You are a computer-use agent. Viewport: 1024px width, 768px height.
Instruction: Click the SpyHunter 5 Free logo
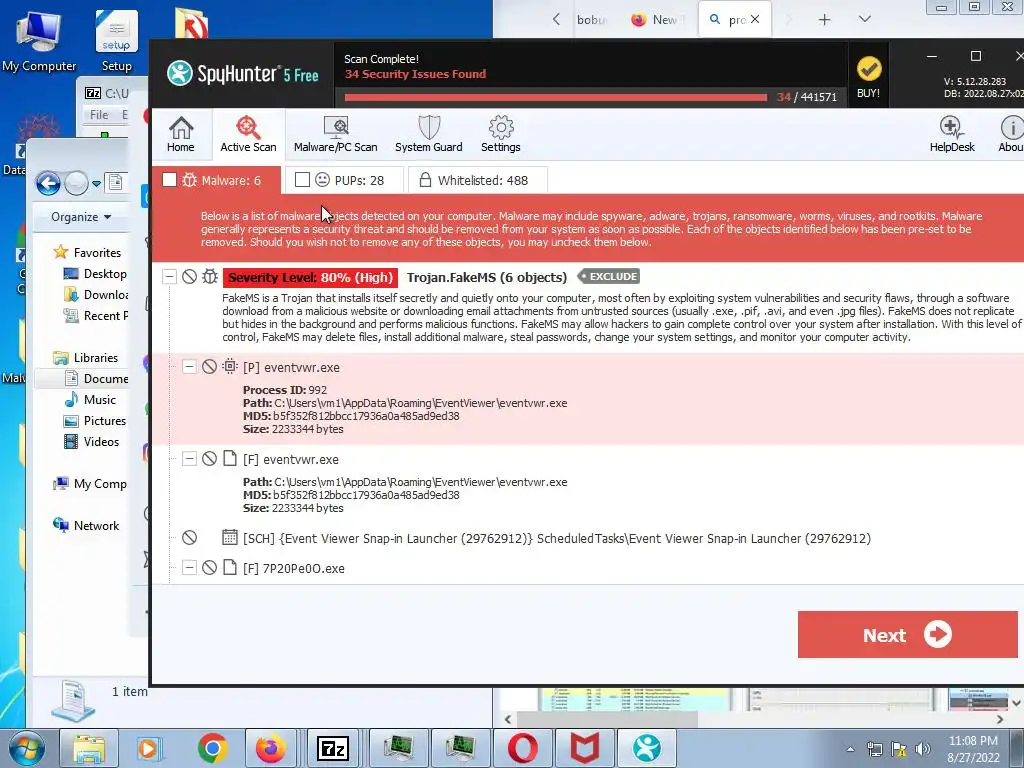pyautogui.click(x=243, y=73)
